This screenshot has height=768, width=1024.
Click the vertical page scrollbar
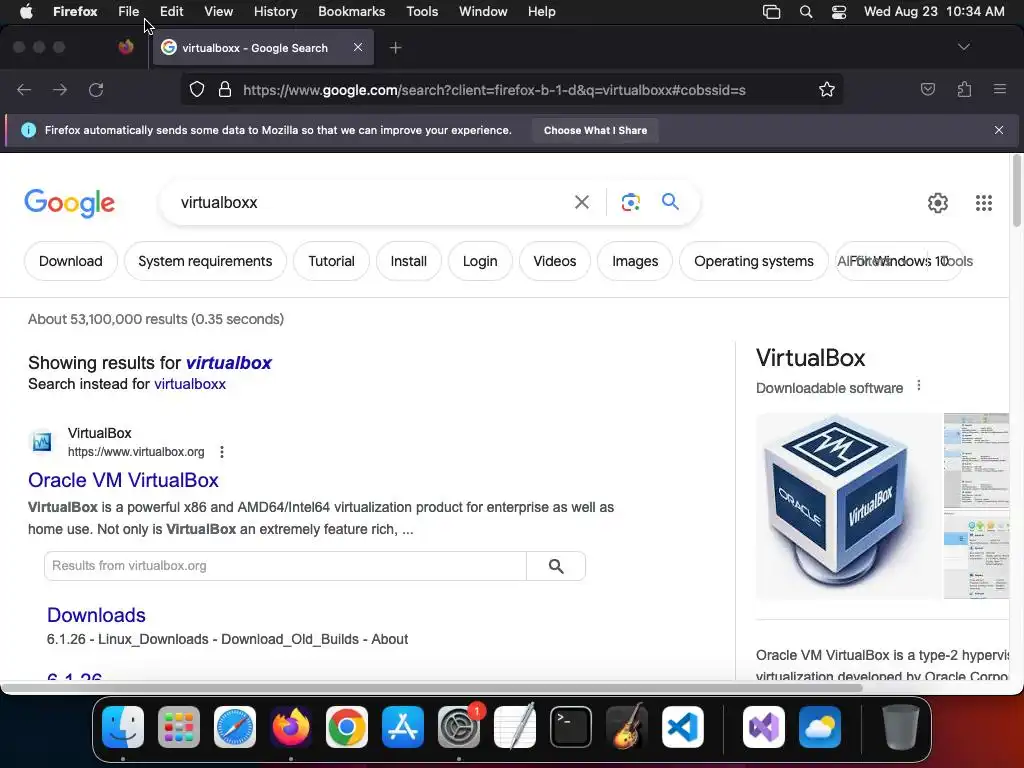tap(1017, 191)
